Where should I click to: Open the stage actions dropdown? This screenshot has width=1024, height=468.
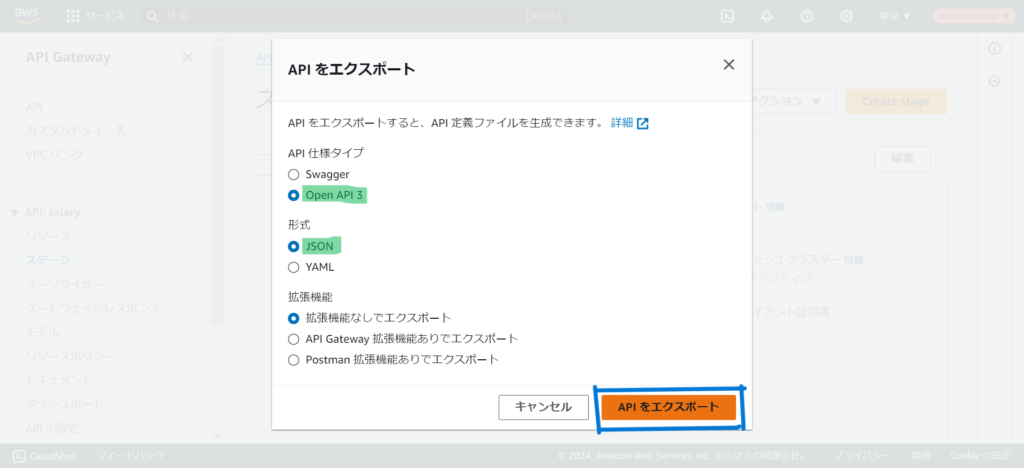790,101
